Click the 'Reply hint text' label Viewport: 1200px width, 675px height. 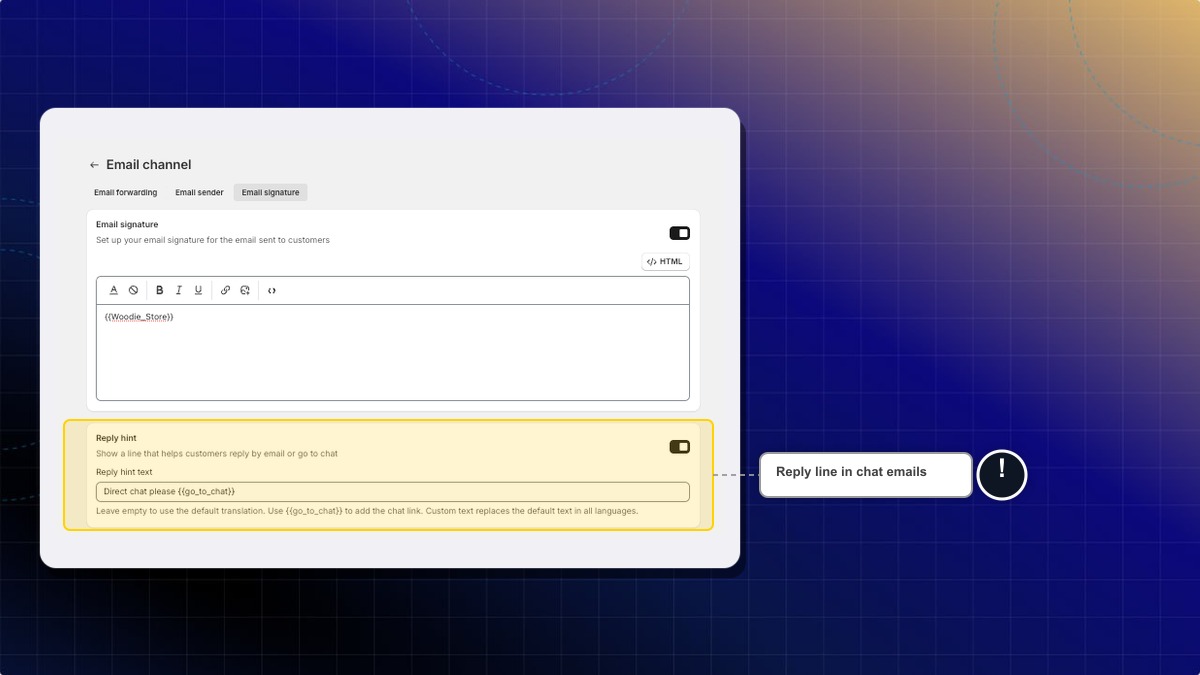(124, 472)
